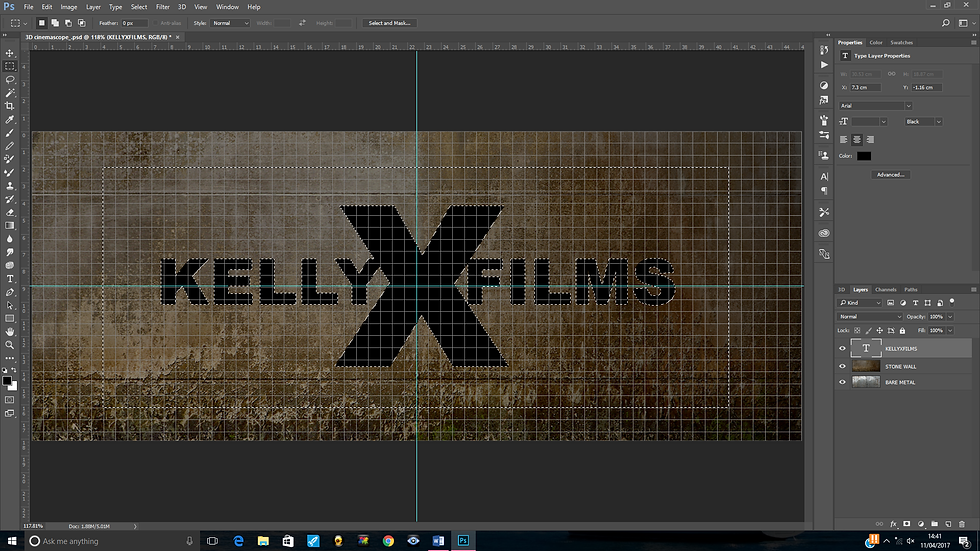Open the Creative Cloud Libraries panel icon
The image size is (980, 551).
pos(824,233)
